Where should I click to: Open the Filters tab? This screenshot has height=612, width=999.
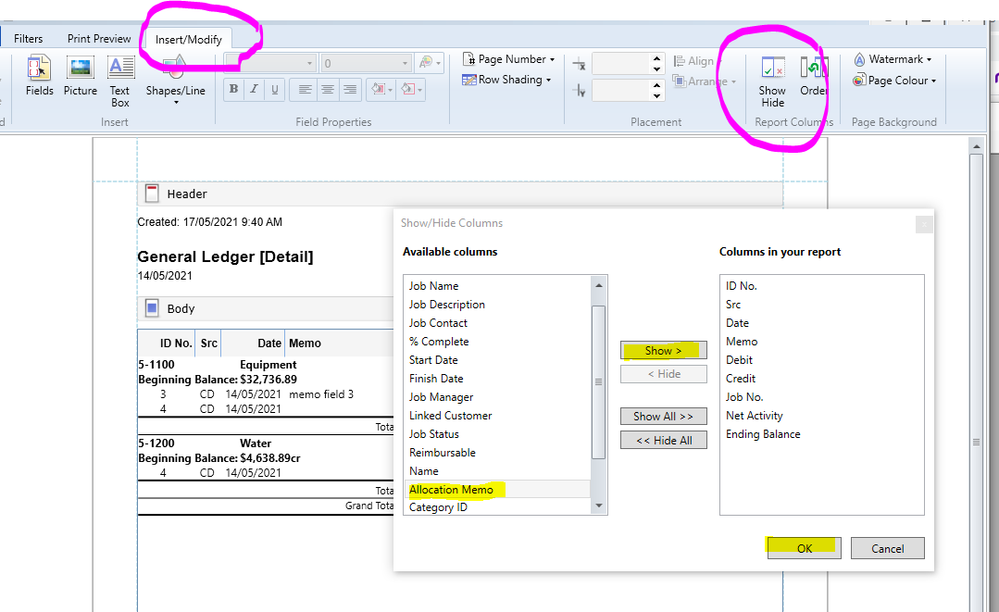coord(28,39)
